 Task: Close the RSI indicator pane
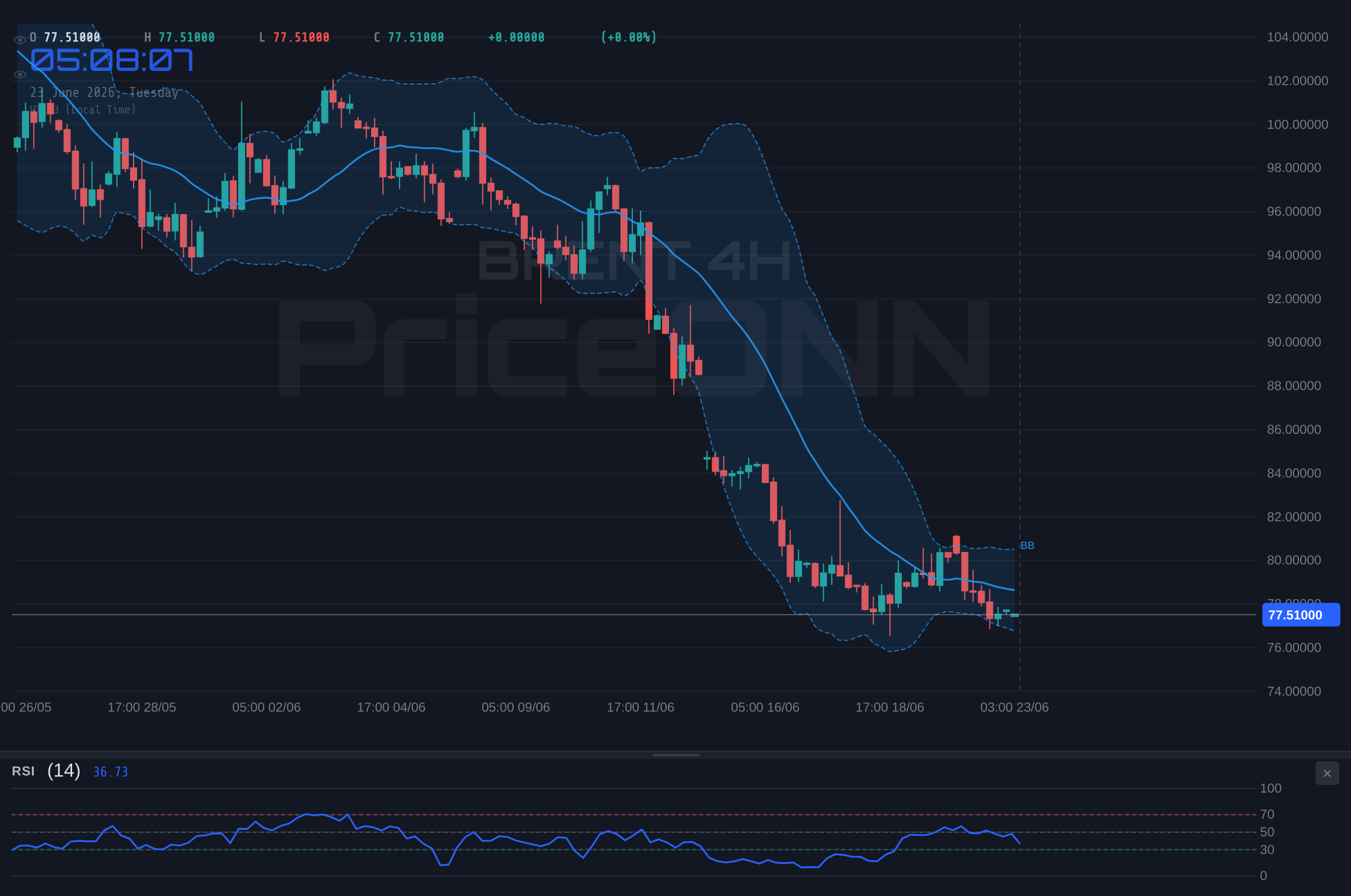point(1327,773)
